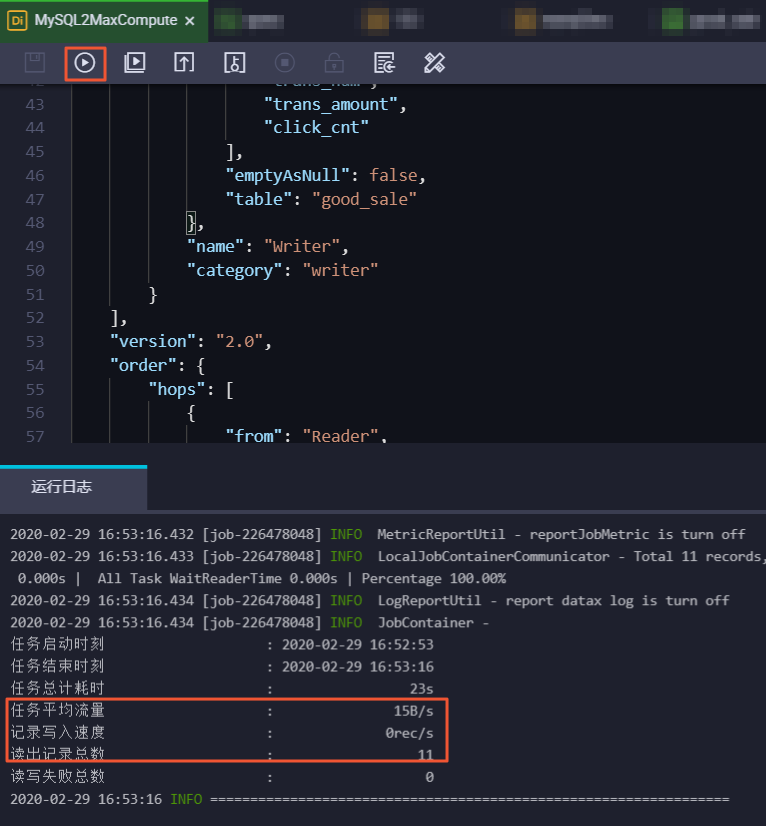Click the Stop run icon

pos(284,63)
